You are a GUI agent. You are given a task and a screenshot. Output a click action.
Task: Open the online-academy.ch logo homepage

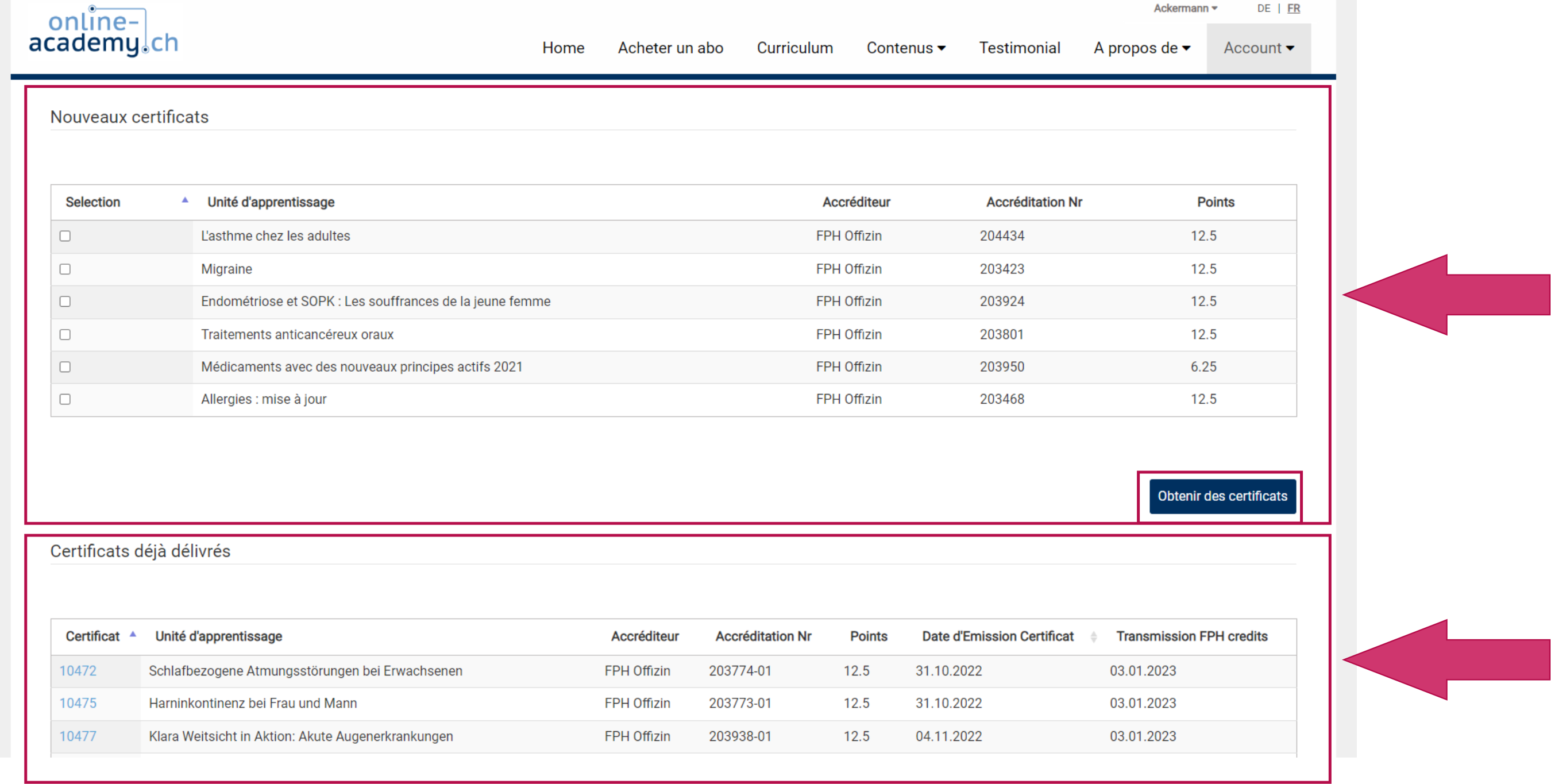[103, 32]
